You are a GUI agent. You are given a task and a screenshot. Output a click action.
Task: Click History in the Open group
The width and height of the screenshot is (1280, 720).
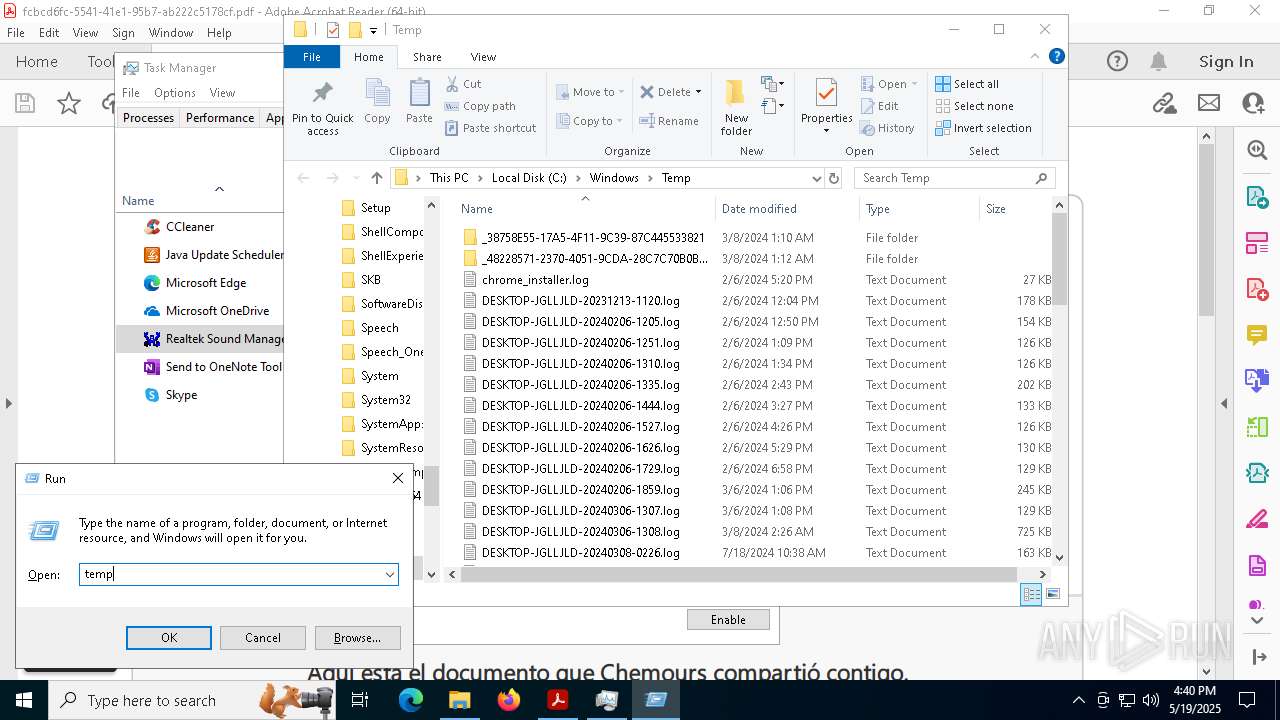click(x=887, y=128)
